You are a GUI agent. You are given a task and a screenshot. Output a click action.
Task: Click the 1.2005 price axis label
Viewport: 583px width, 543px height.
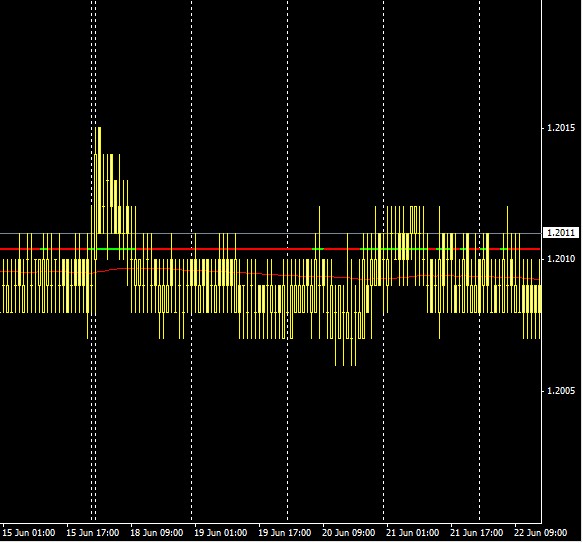pyautogui.click(x=561, y=391)
